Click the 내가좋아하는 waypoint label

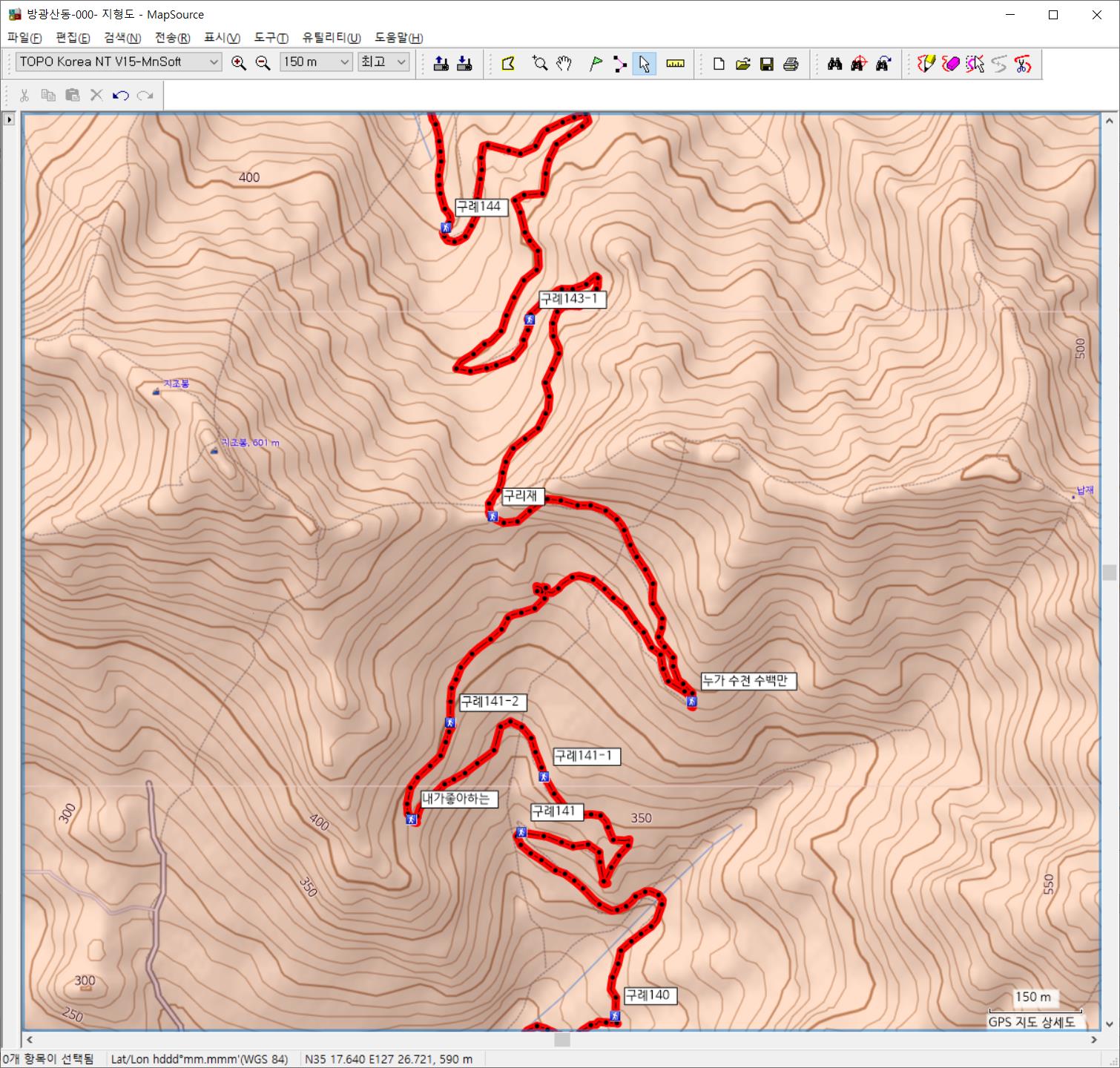pos(459,799)
